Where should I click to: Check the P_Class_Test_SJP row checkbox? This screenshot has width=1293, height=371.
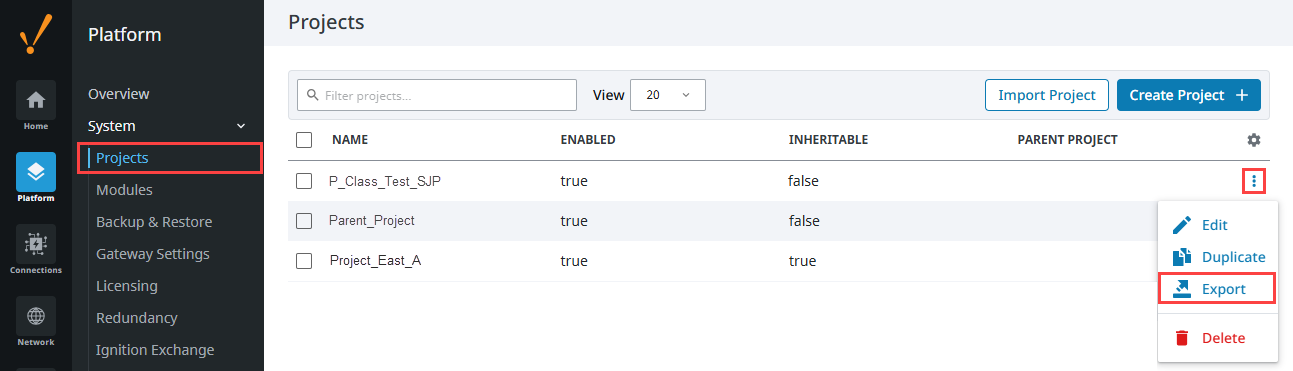coord(305,181)
